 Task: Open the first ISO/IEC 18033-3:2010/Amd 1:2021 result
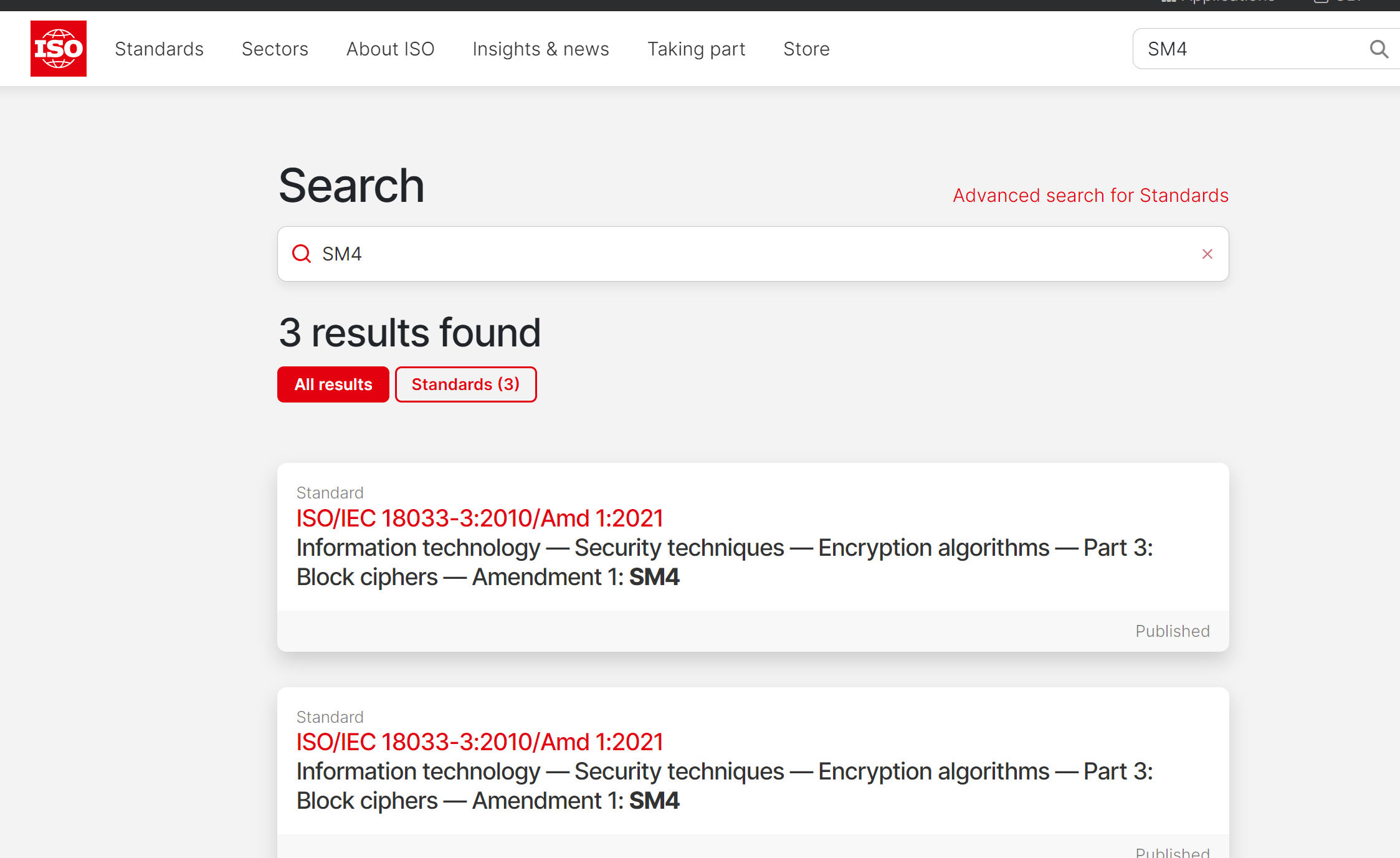tap(479, 518)
